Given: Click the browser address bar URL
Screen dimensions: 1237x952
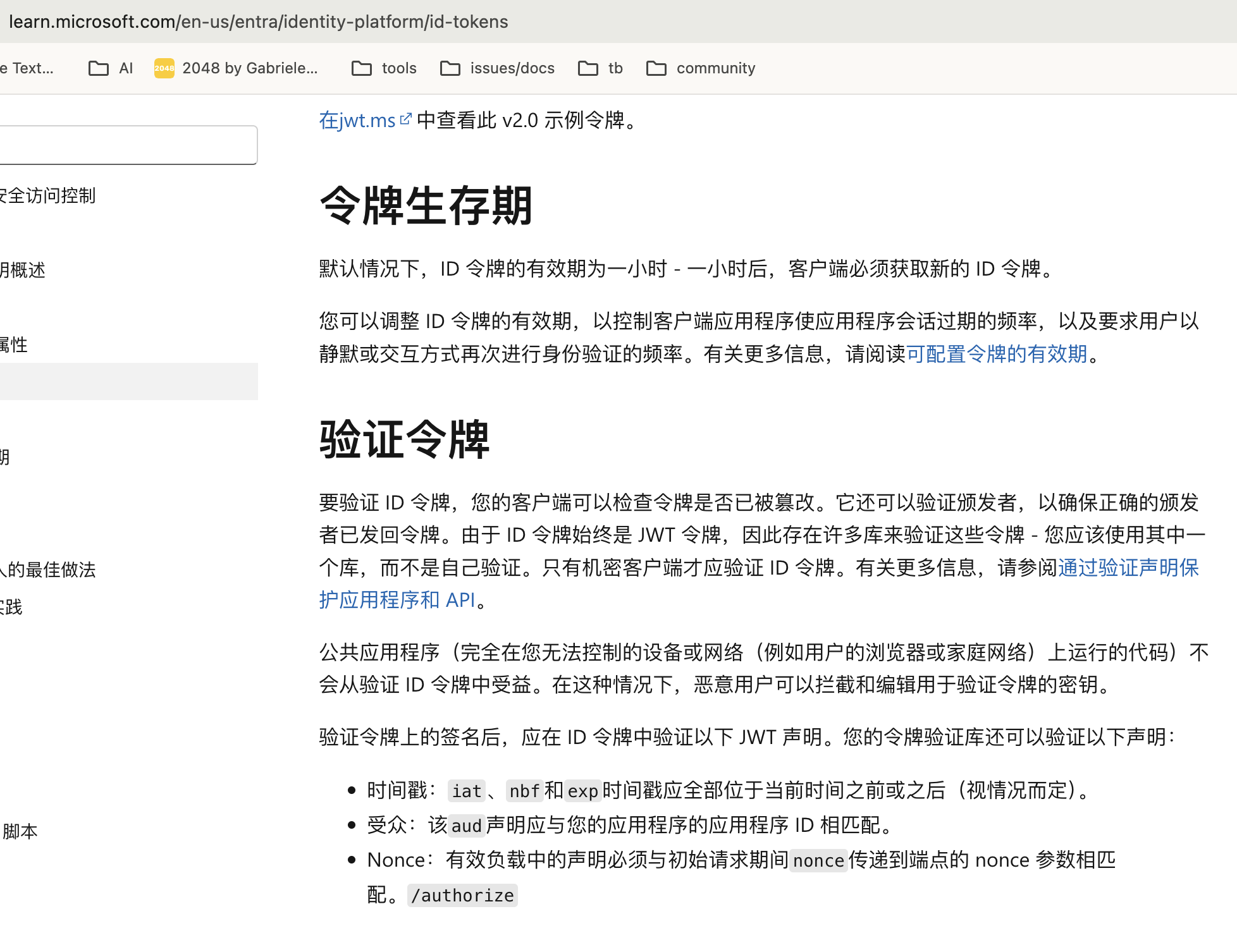Looking at the screenshot, I should [x=258, y=21].
